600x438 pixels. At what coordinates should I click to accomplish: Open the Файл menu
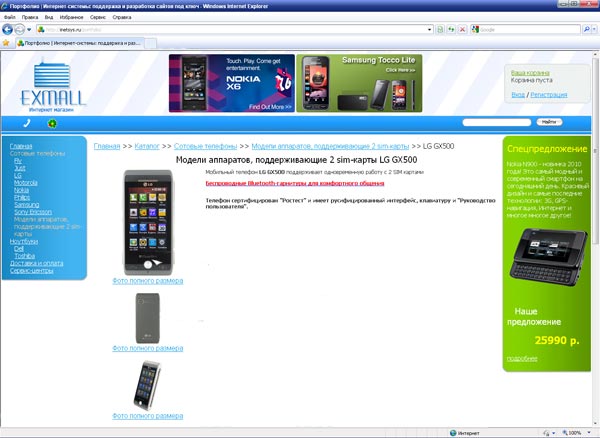pyautogui.click(x=10, y=17)
